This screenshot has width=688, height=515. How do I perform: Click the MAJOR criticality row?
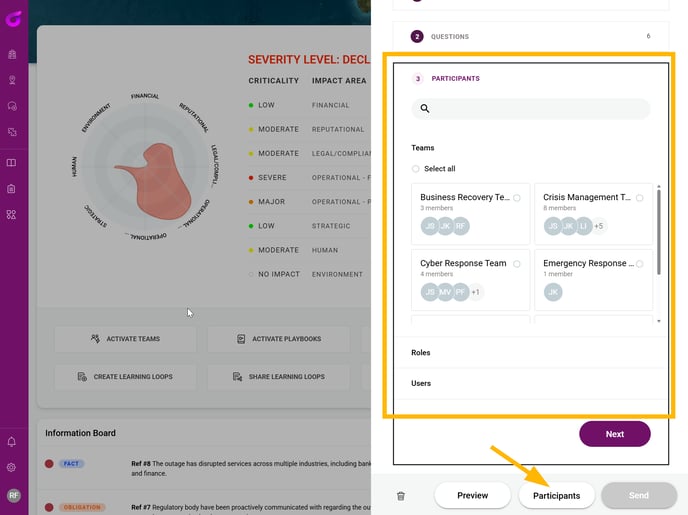pos(309,202)
